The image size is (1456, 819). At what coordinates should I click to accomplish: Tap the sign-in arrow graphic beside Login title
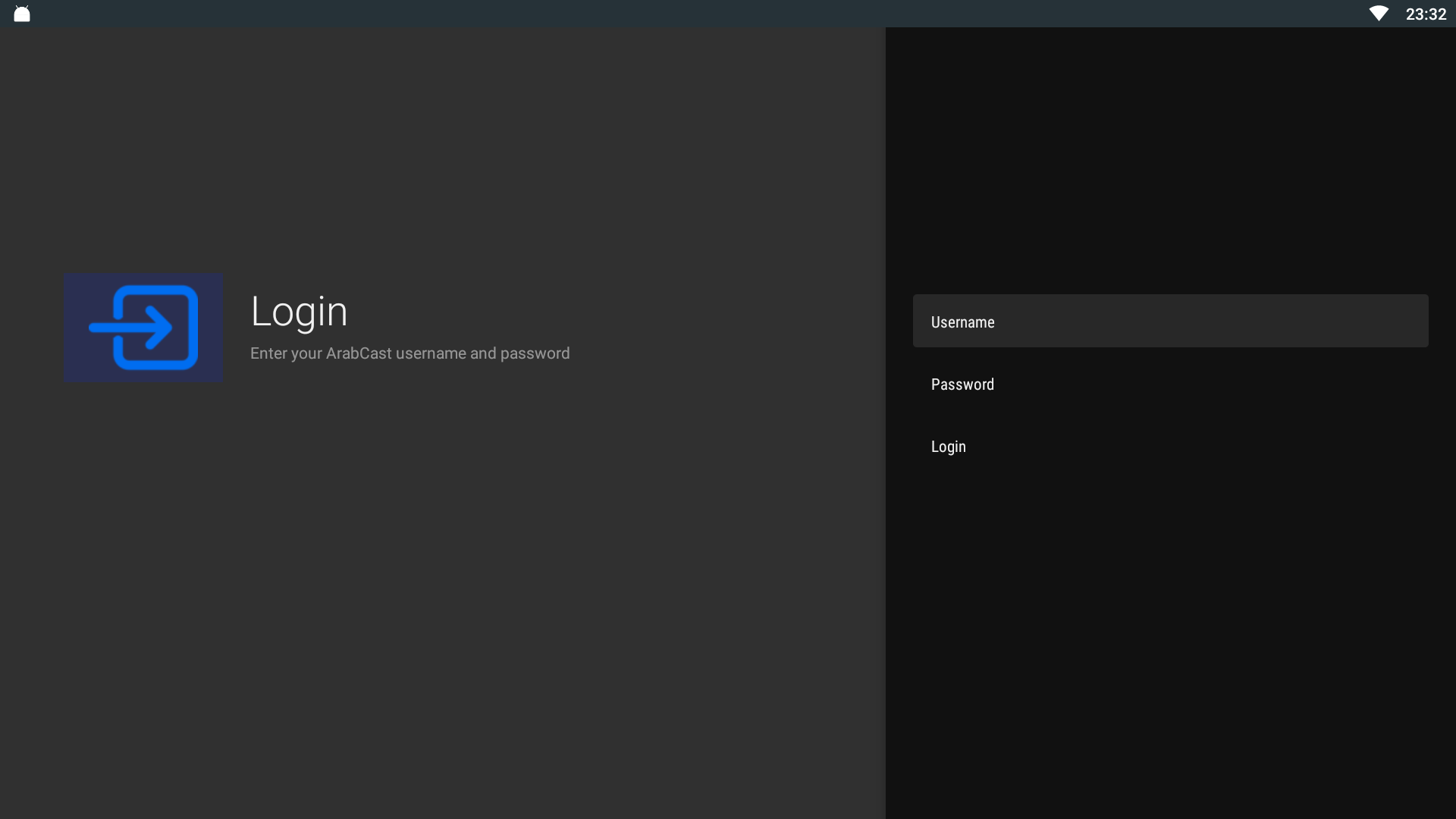click(144, 328)
